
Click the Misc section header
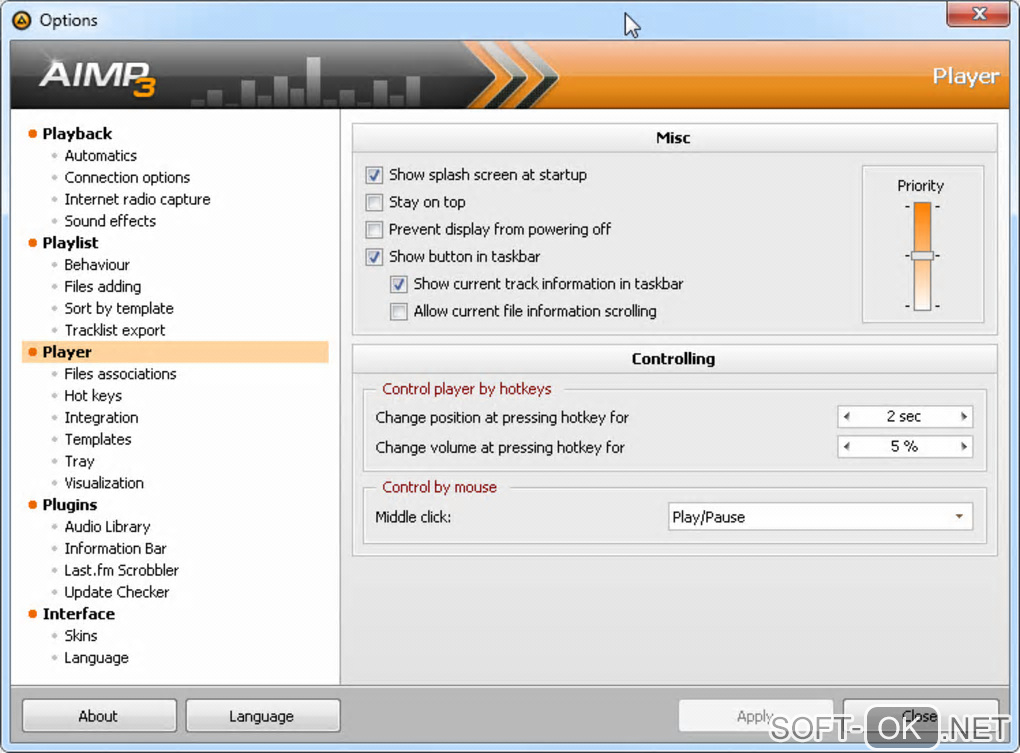coord(674,138)
